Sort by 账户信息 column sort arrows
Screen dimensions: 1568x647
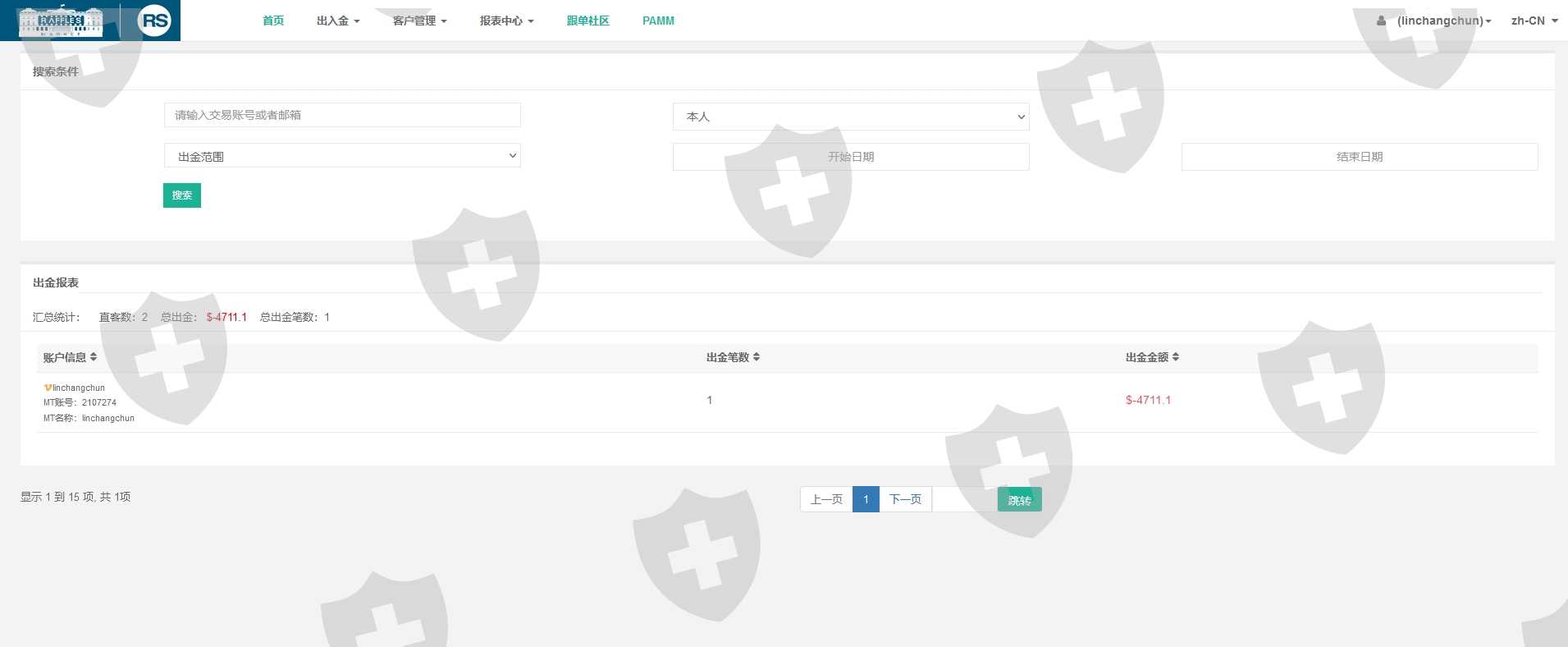tap(94, 357)
